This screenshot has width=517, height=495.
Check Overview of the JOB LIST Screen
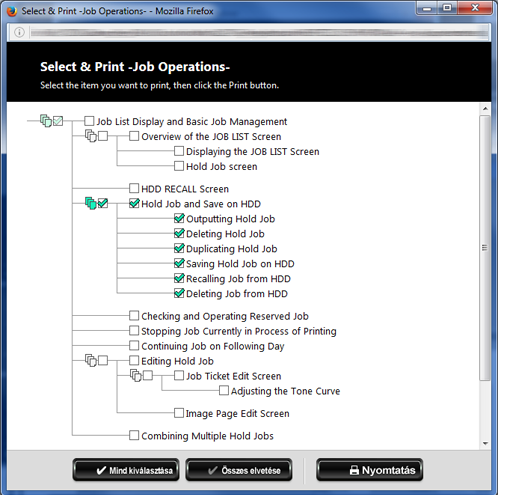click(x=134, y=136)
